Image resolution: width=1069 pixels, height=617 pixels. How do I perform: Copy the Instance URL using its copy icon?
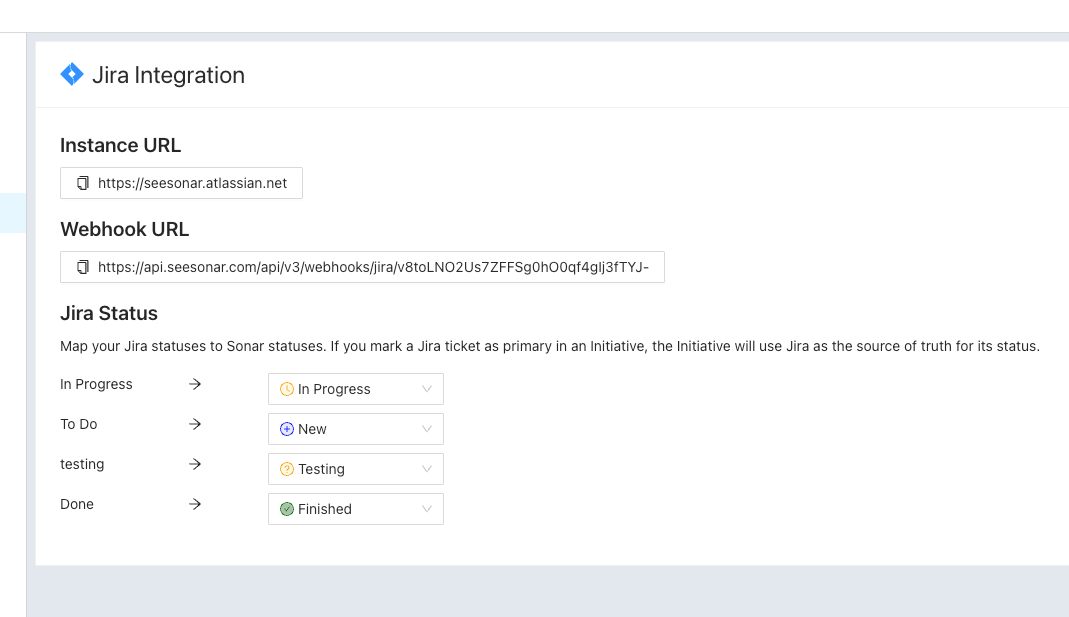point(82,183)
